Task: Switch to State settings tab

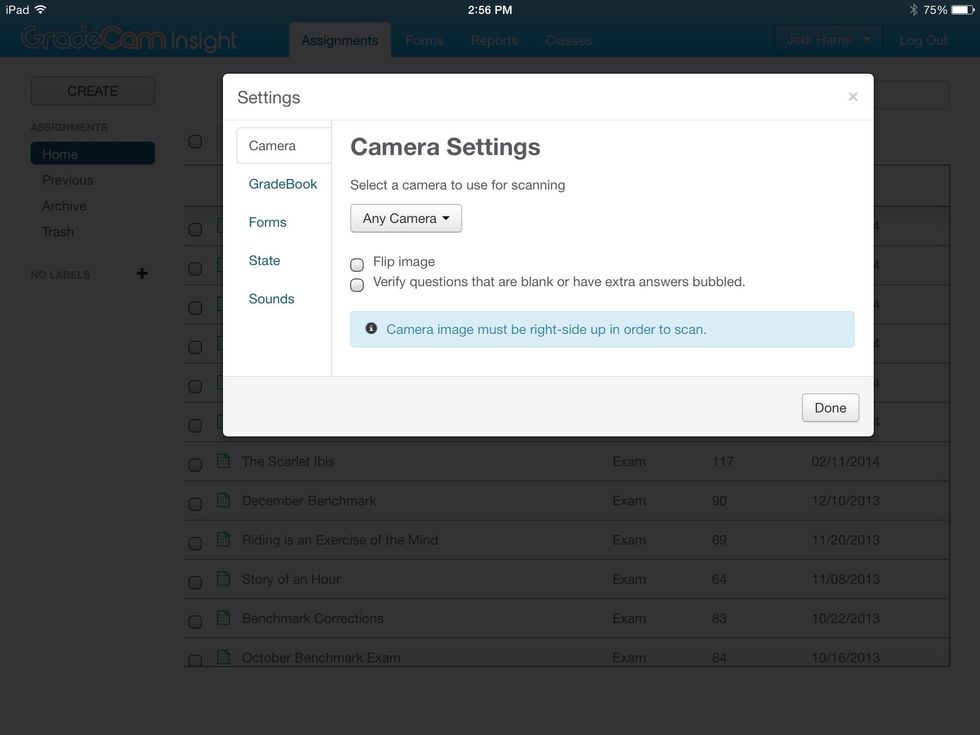Action: pos(264,260)
